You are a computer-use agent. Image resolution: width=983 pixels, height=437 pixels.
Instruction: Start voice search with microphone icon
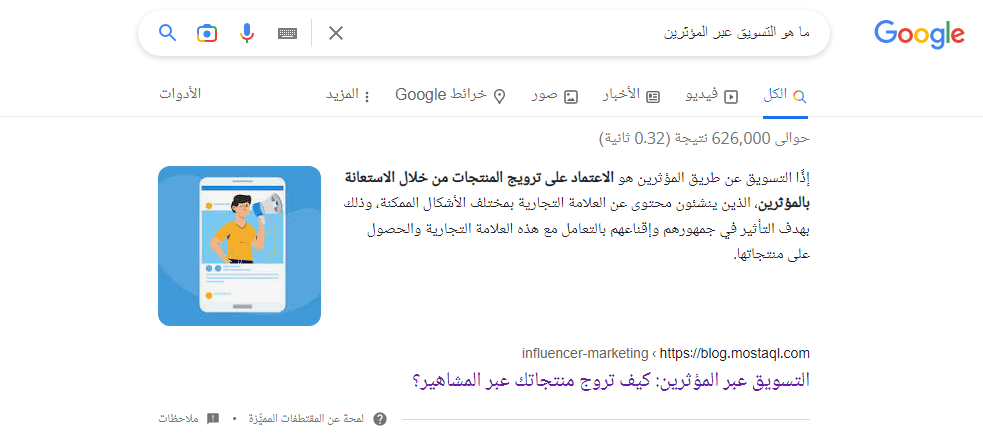(247, 33)
